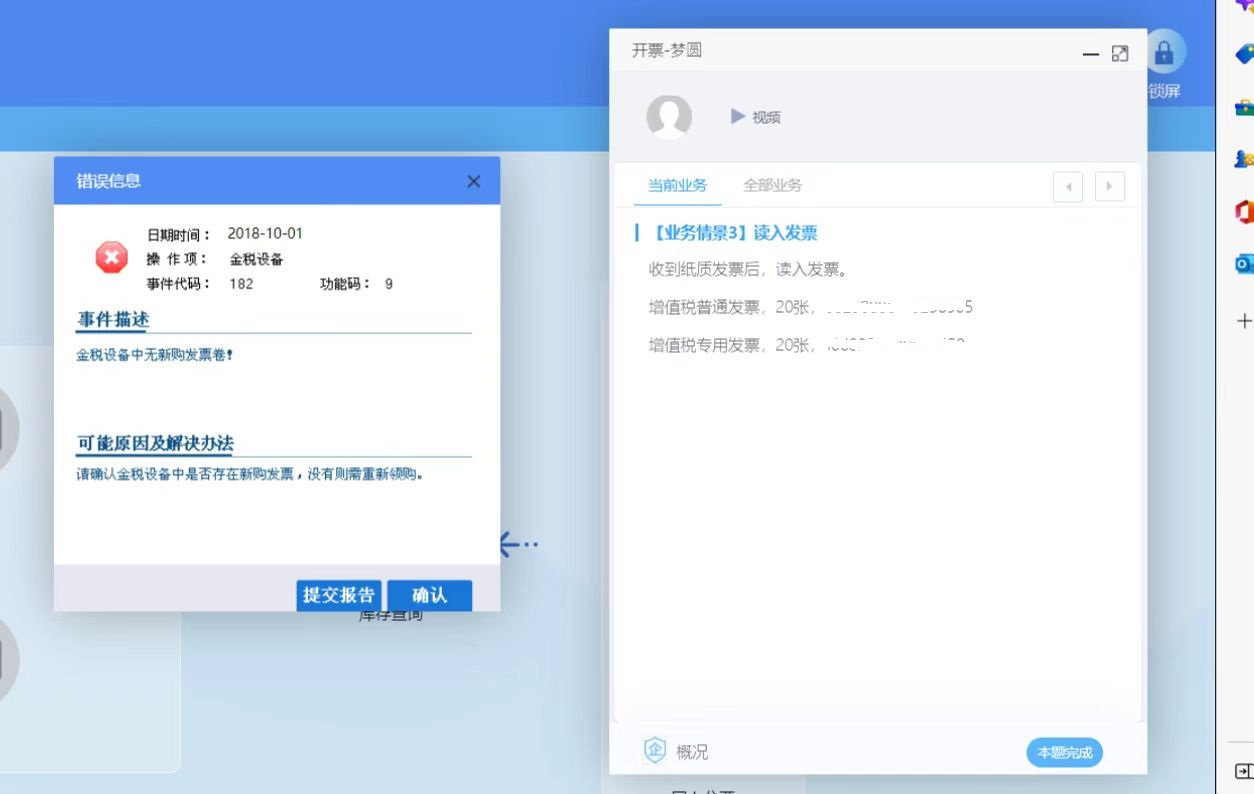Open Outlook icon in sidebar
1254x794 pixels.
click(1244, 264)
